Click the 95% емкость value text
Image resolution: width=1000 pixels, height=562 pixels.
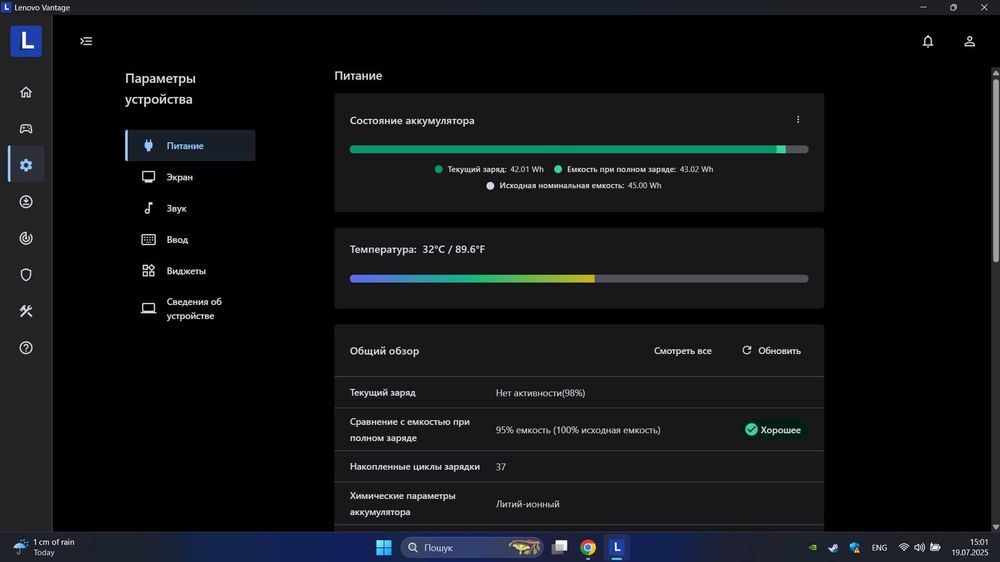(x=578, y=430)
